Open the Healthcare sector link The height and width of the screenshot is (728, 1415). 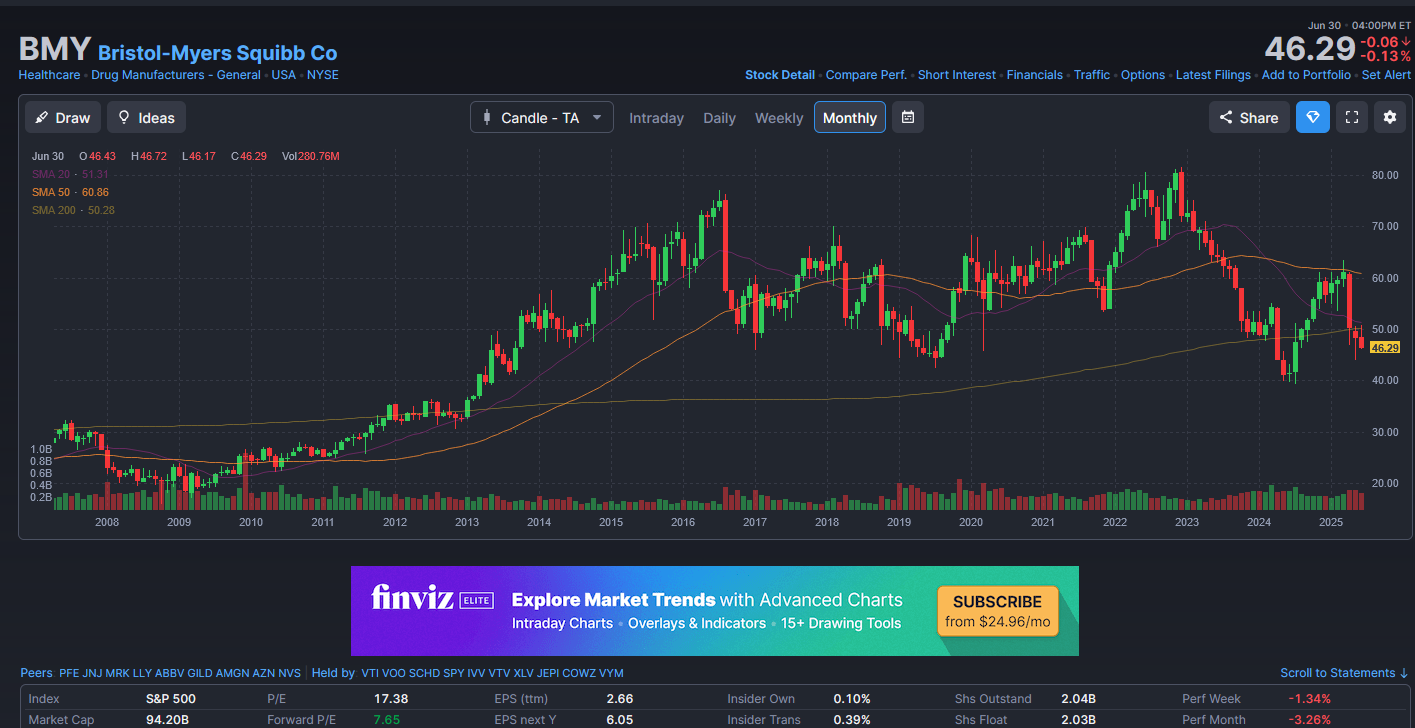[x=50, y=75]
